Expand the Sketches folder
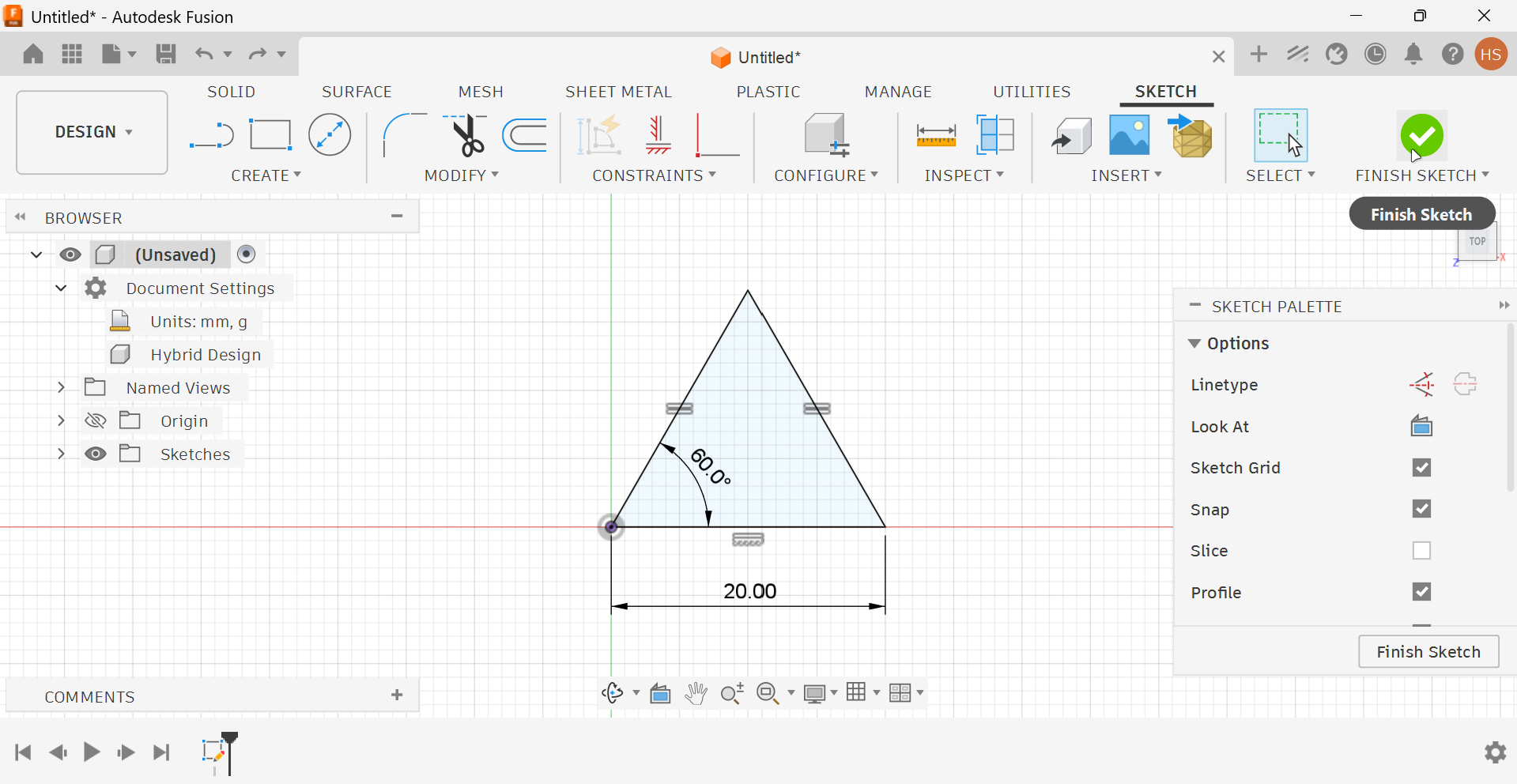Viewport: 1517px width, 784px height. tap(61, 454)
